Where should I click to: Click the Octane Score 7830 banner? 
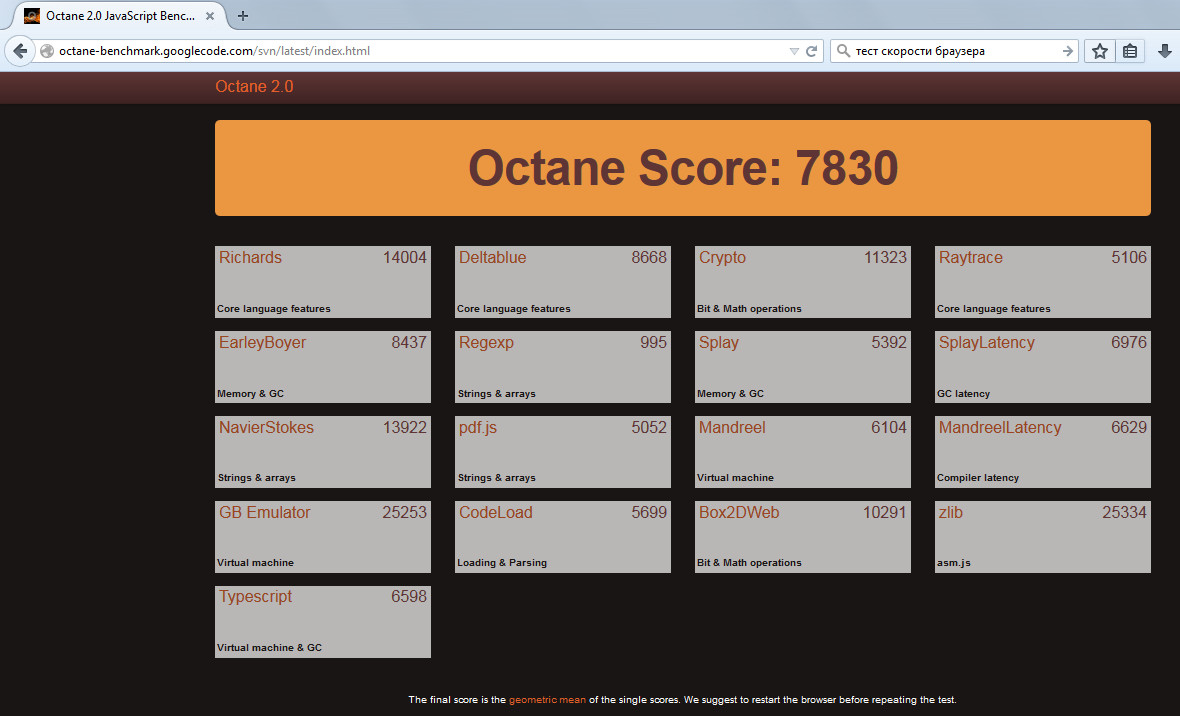tap(683, 168)
